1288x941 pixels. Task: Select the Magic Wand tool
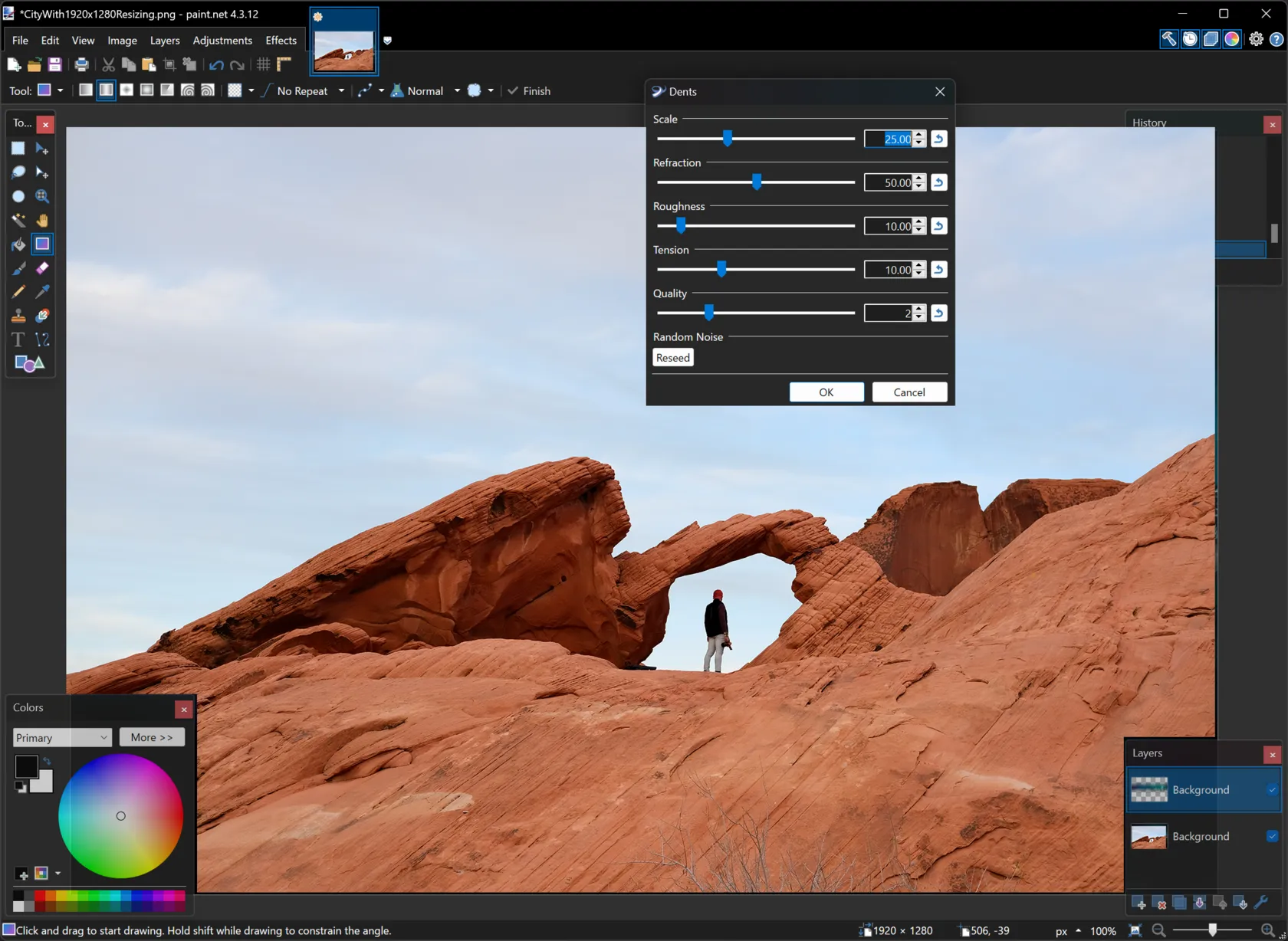(x=18, y=220)
